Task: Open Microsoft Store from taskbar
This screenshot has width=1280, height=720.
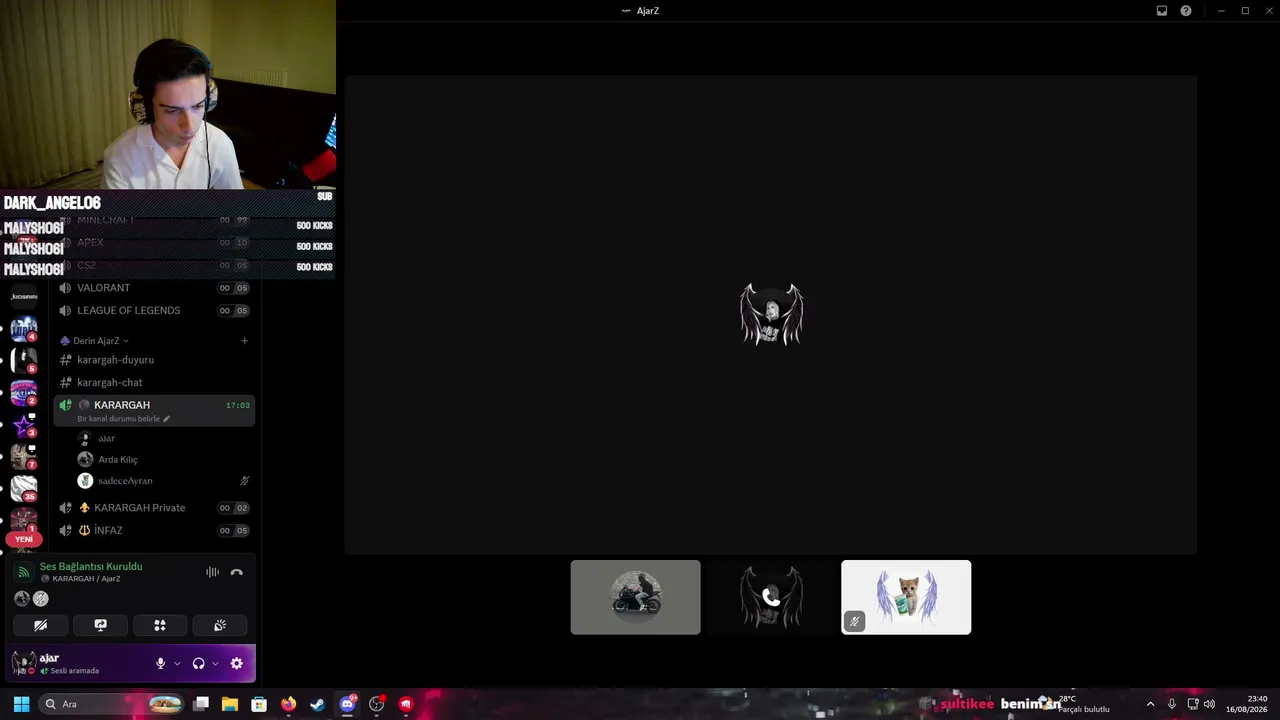Action: click(259, 704)
